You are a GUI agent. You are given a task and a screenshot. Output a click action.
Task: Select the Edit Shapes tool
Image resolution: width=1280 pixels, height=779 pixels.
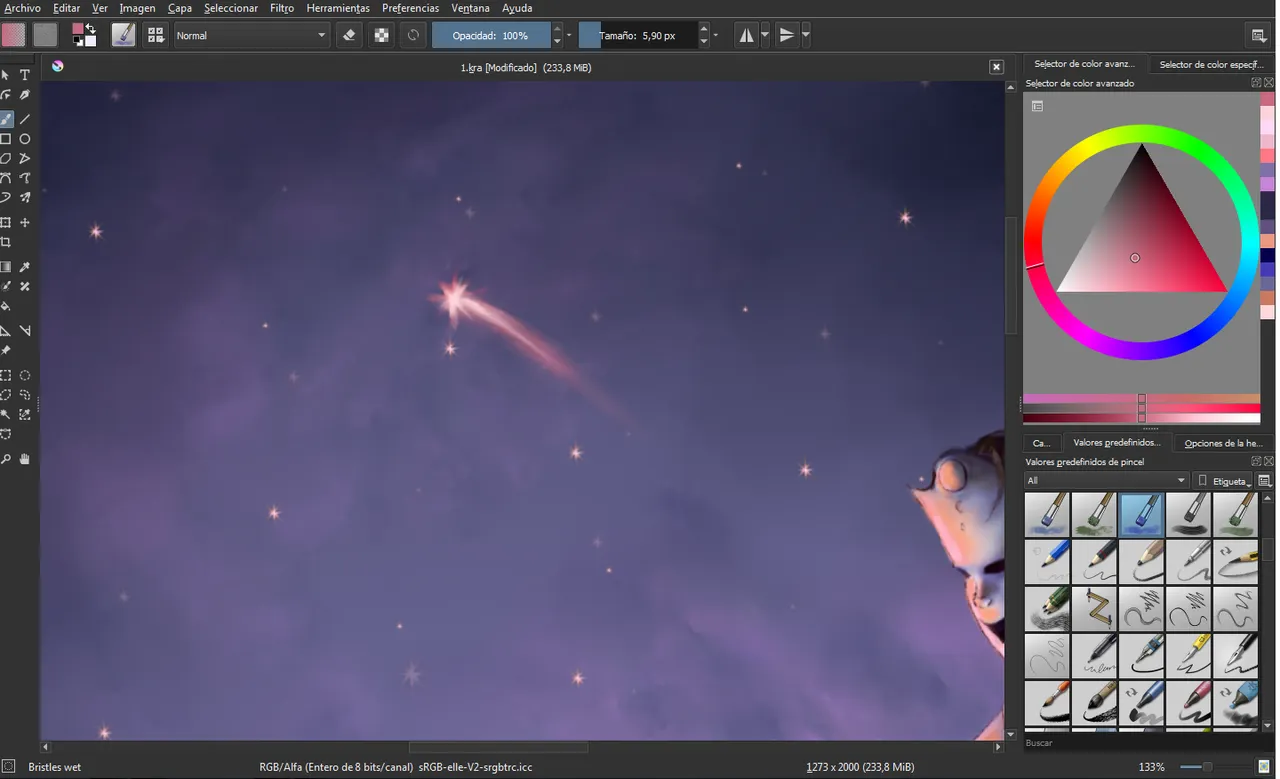(6, 95)
